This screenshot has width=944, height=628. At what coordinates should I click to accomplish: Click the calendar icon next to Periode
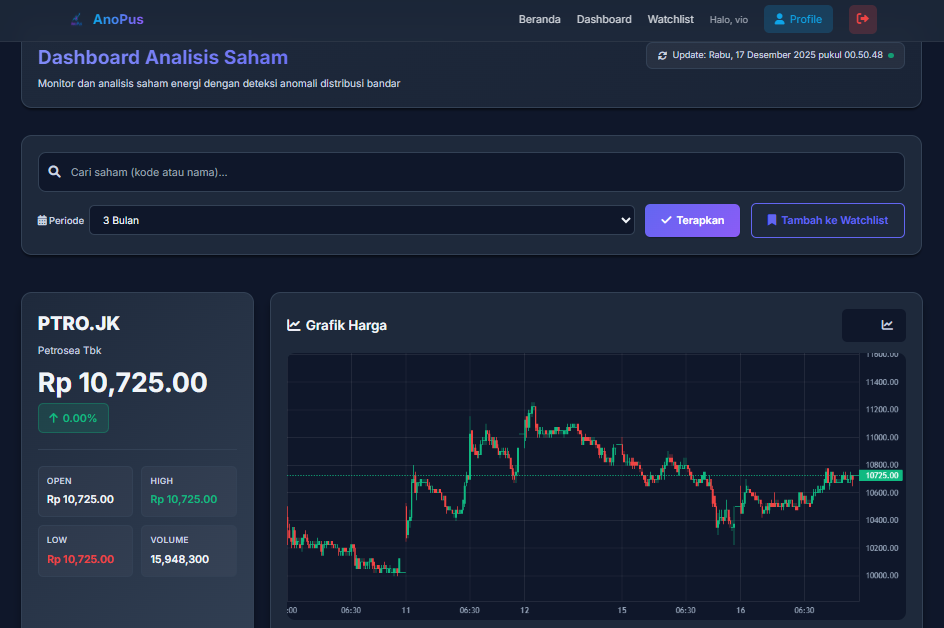pyautogui.click(x=42, y=220)
